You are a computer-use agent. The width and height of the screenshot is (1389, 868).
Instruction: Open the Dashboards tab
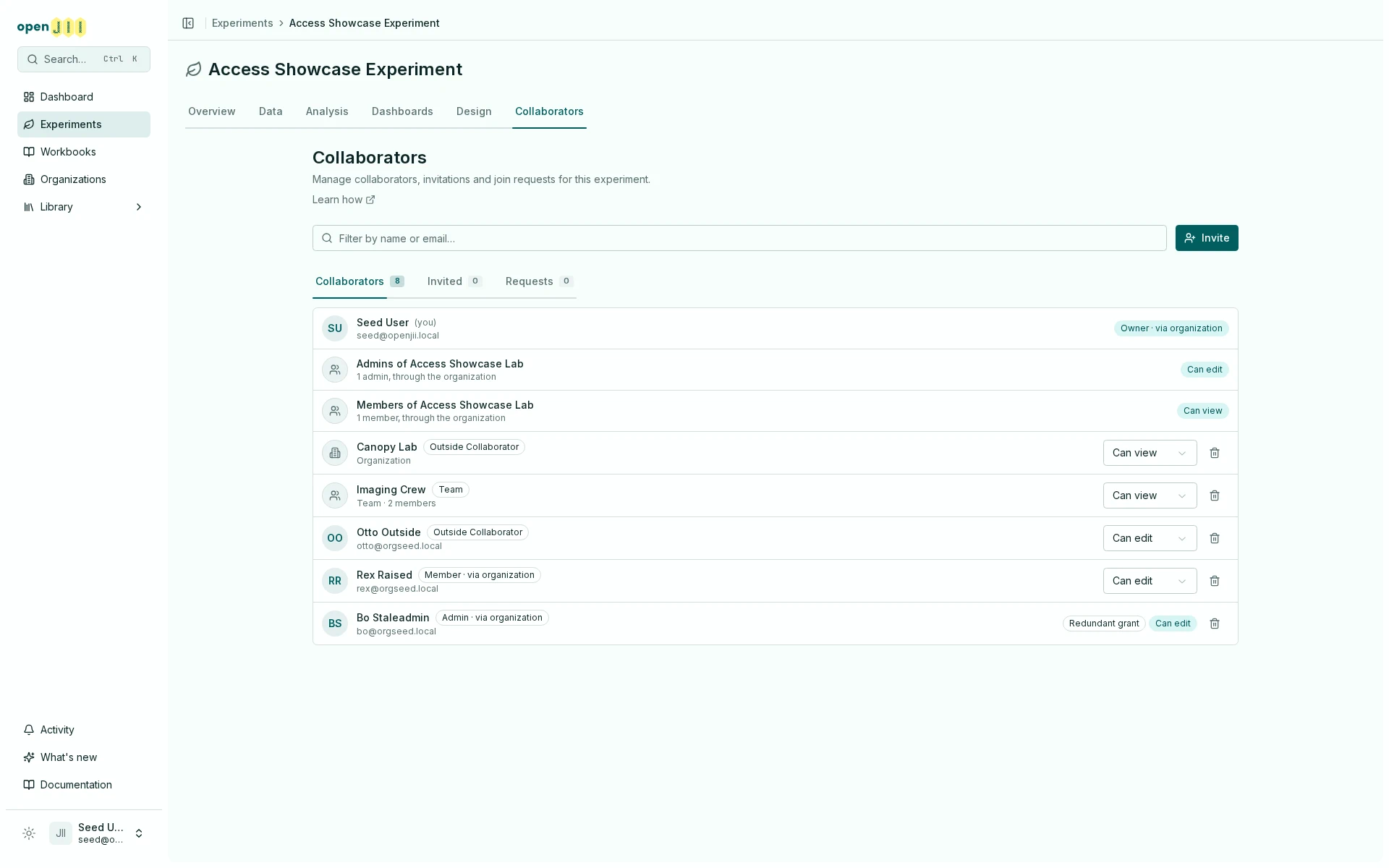click(402, 111)
